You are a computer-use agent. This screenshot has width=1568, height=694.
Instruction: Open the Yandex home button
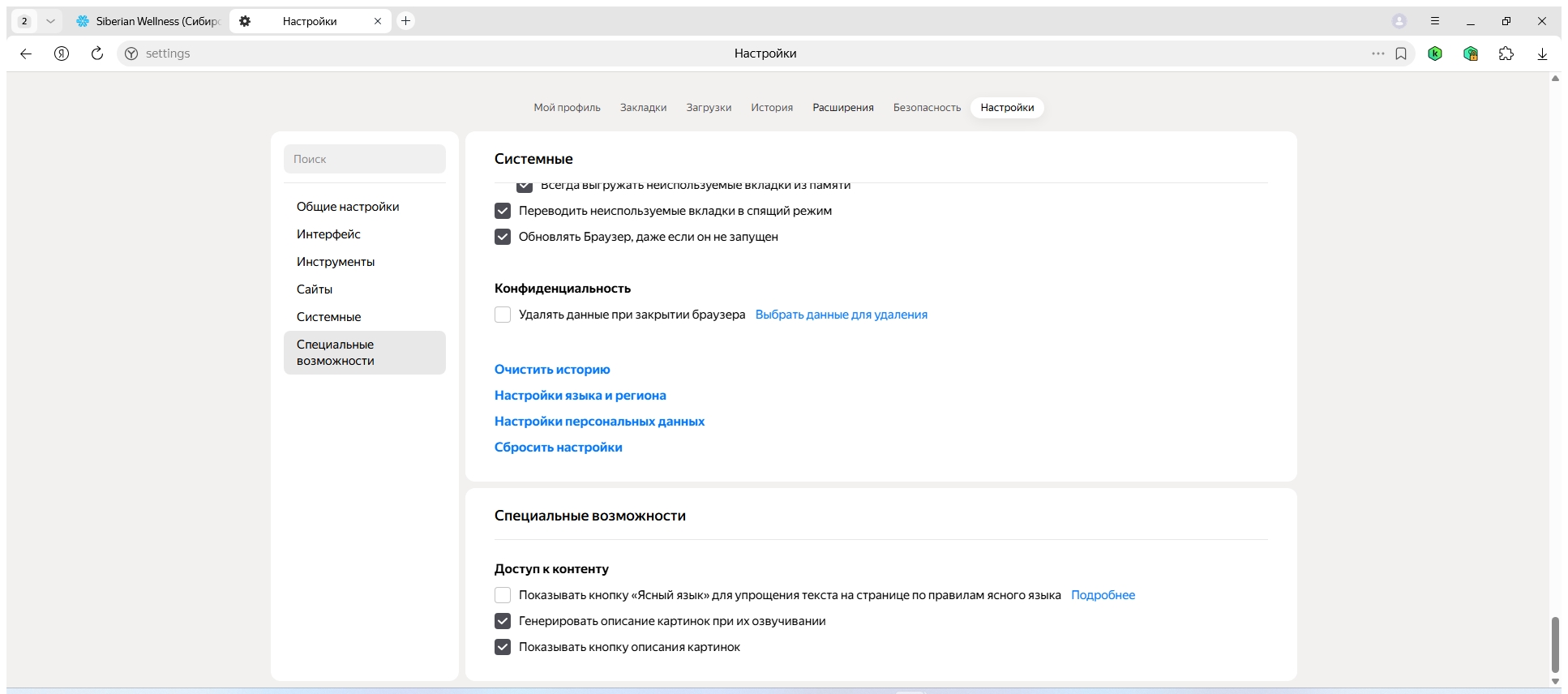(x=62, y=54)
